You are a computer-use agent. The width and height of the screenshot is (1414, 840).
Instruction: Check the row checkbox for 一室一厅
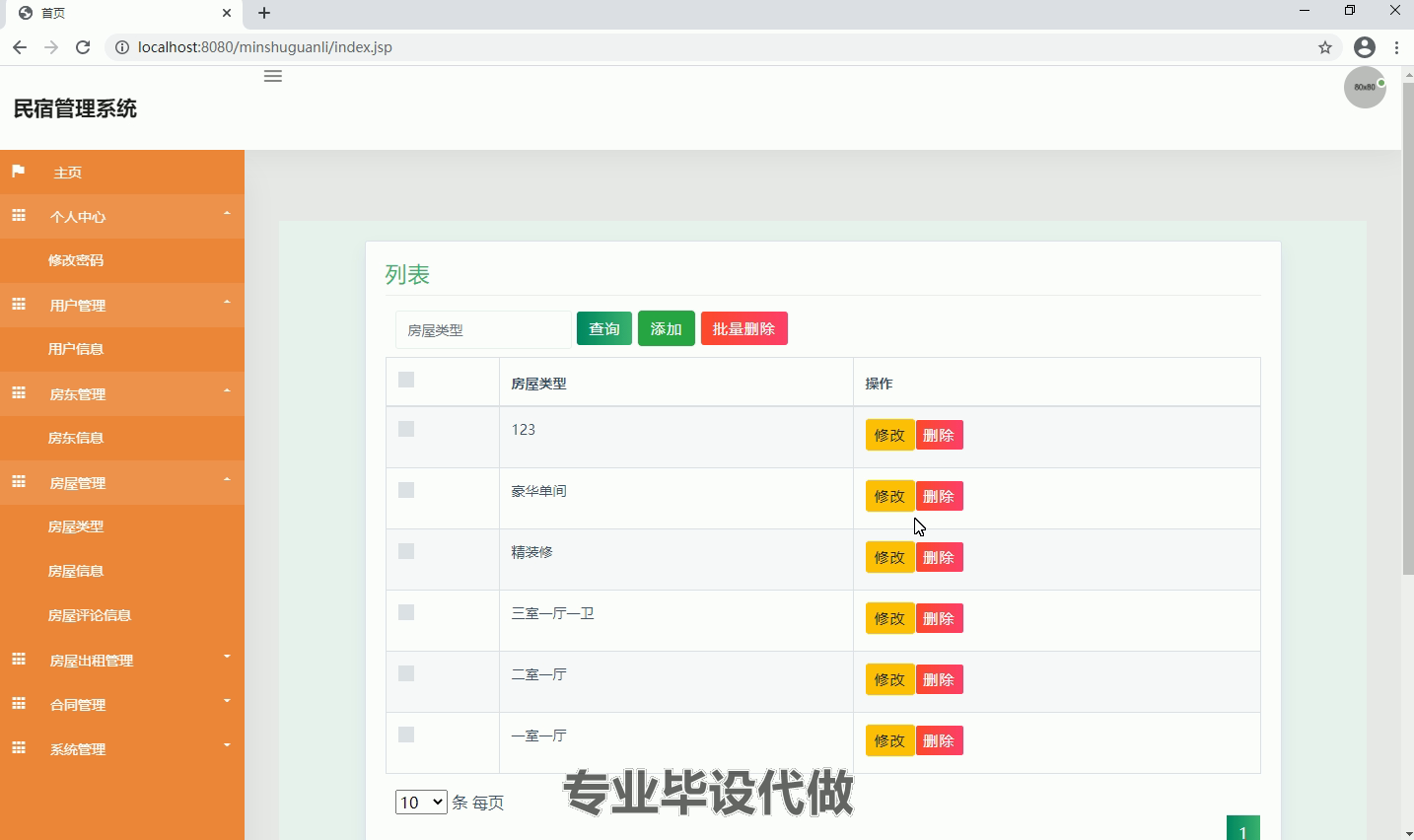coord(406,735)
